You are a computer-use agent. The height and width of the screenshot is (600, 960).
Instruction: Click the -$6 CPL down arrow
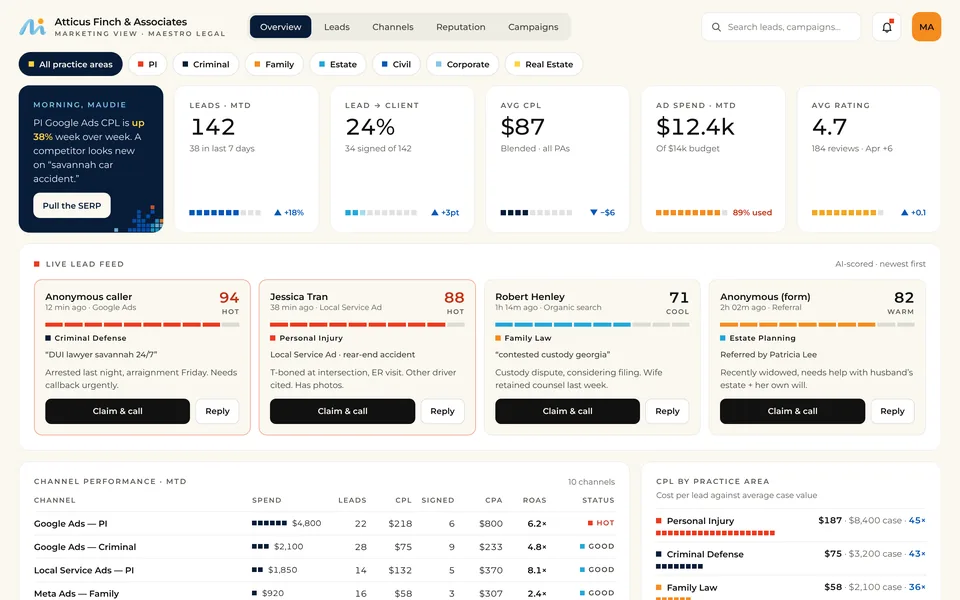point(593,212)
